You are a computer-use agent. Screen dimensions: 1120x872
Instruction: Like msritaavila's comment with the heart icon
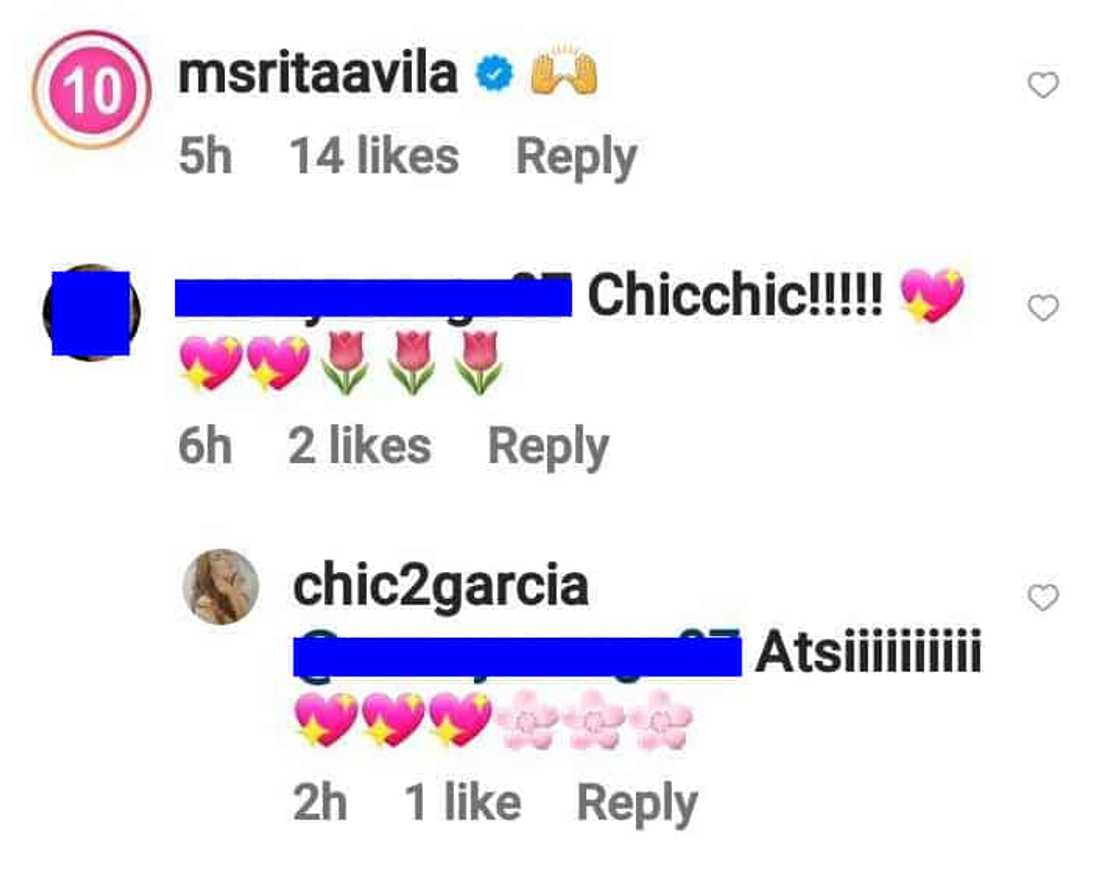pos(1043,85)
